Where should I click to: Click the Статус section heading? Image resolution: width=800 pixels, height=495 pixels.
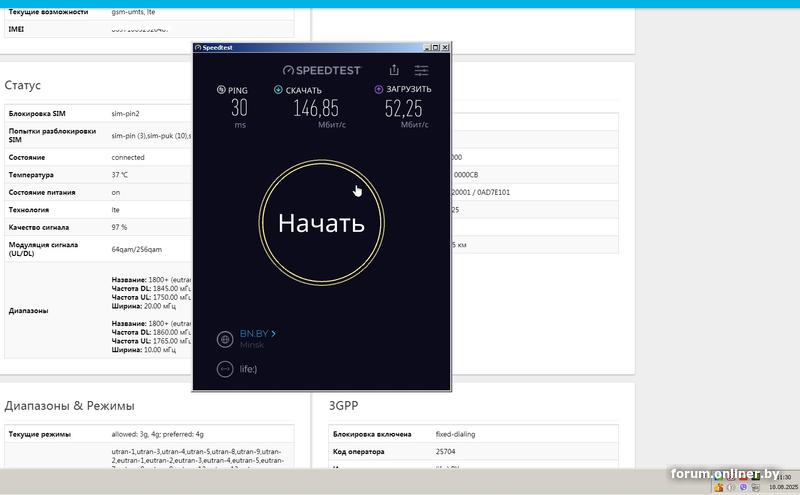click(x=22, y=85)
